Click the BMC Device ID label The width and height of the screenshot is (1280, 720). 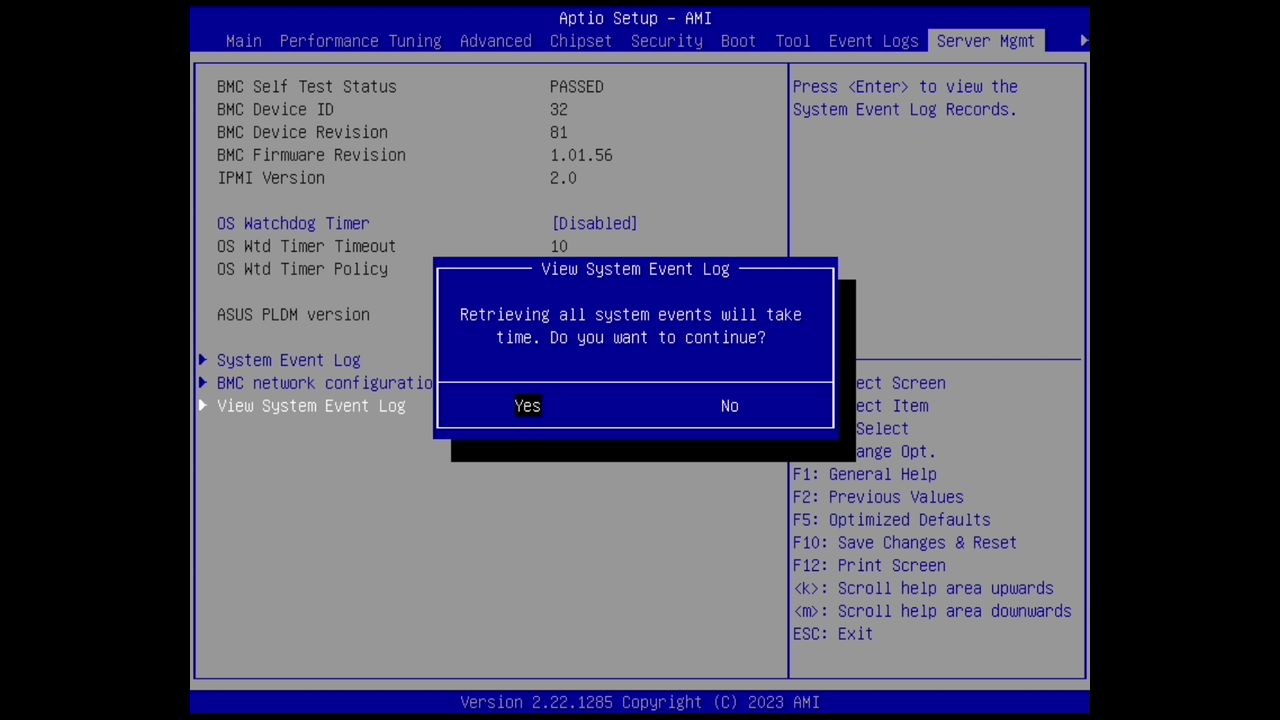tap(275, 109)
